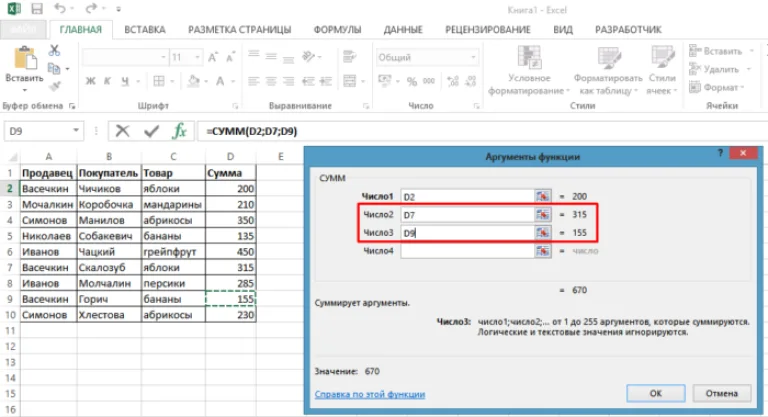768x417 pixels.
Task: Open the Формат cells dropdown
Action: point(718,87)
